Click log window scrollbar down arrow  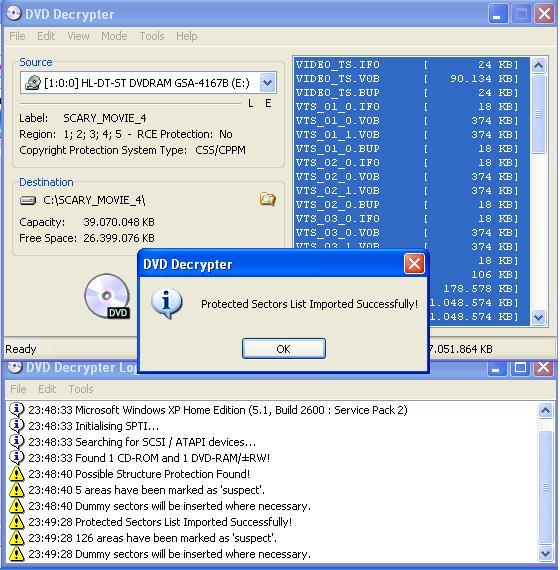[x=545, y=554]
